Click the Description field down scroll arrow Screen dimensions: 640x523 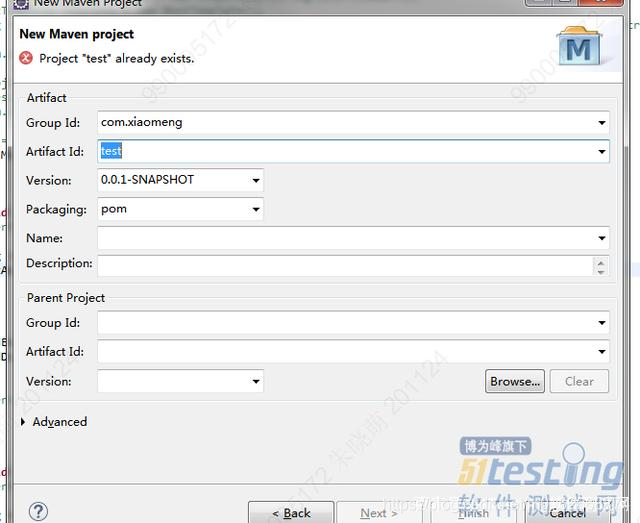coord(600,272)
